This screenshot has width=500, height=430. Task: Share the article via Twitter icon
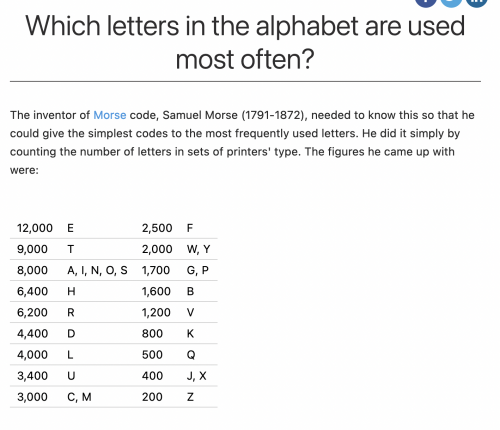click(451, 2)
